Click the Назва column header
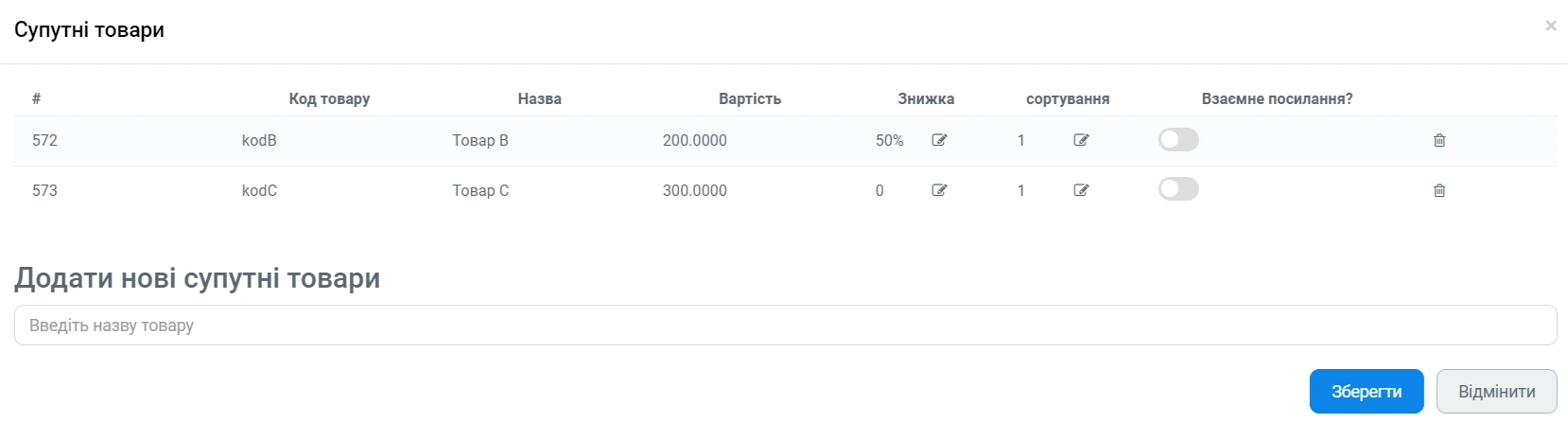This screenshot has width=1568, height=423. point(539,98)
